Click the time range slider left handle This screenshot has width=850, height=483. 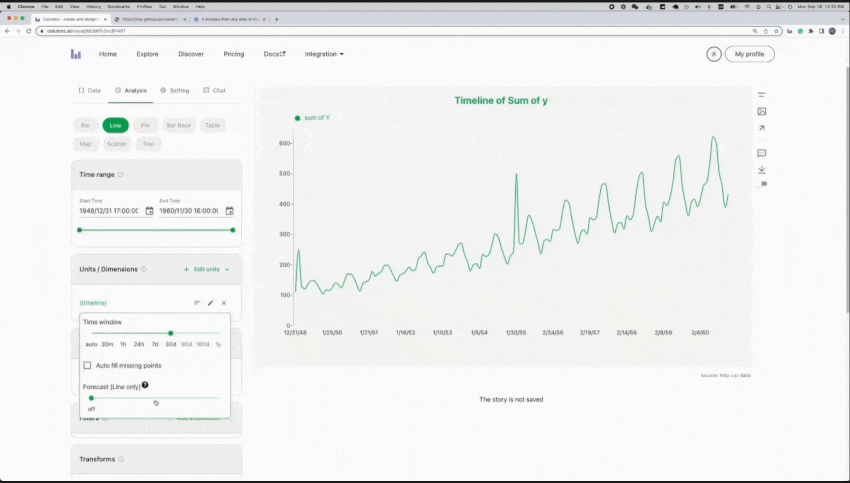80,230
